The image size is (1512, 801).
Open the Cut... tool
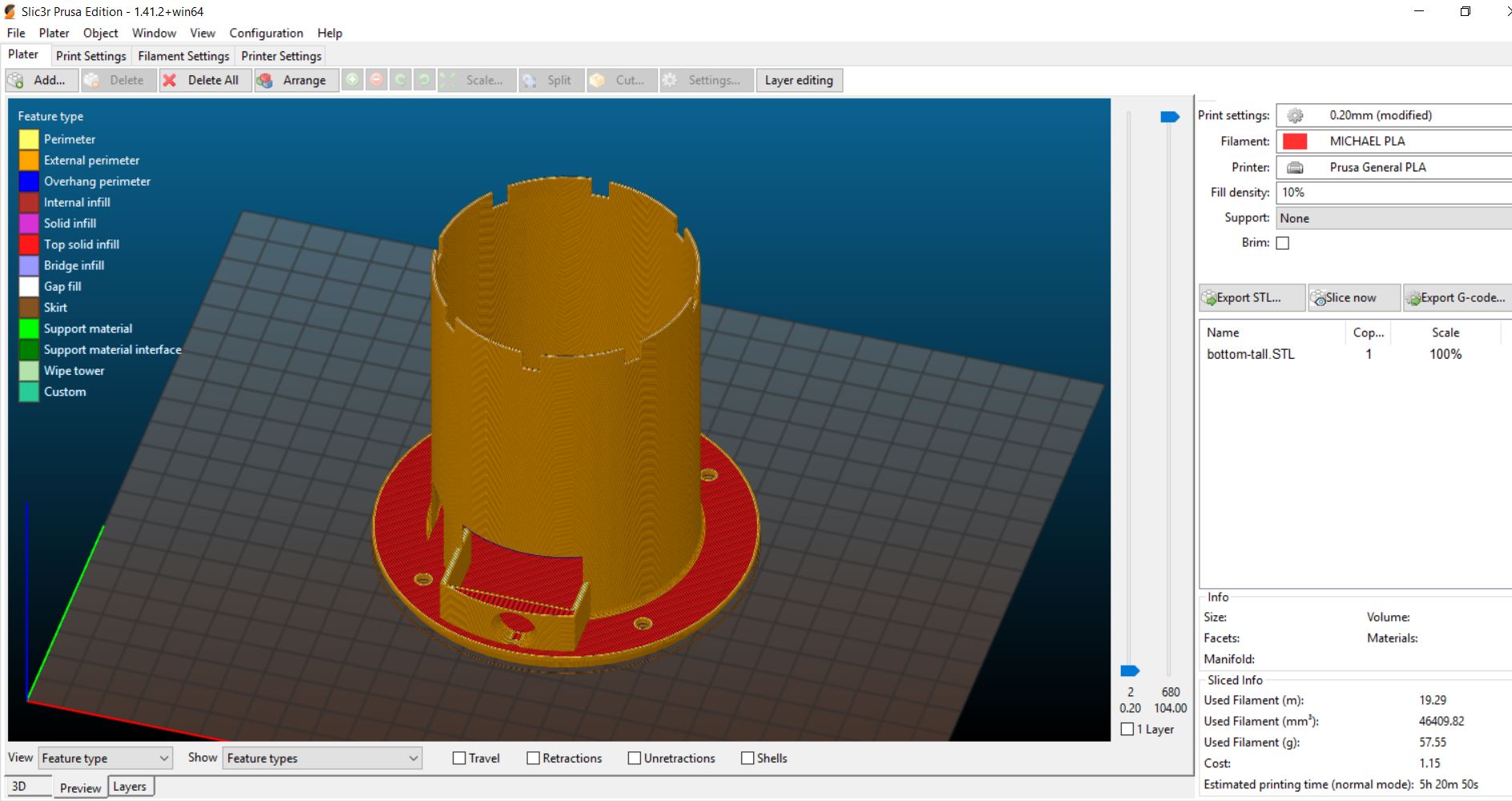coord(621,80)
